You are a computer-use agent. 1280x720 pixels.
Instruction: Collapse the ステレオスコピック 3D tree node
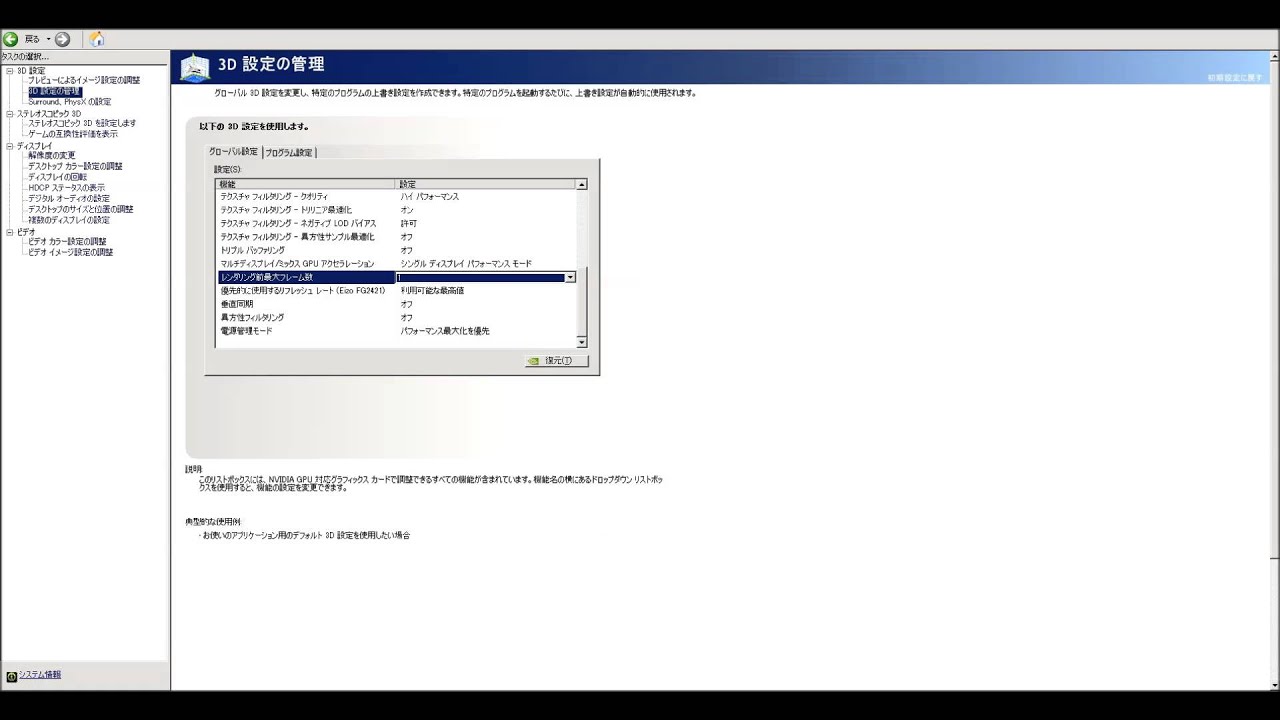9,114
